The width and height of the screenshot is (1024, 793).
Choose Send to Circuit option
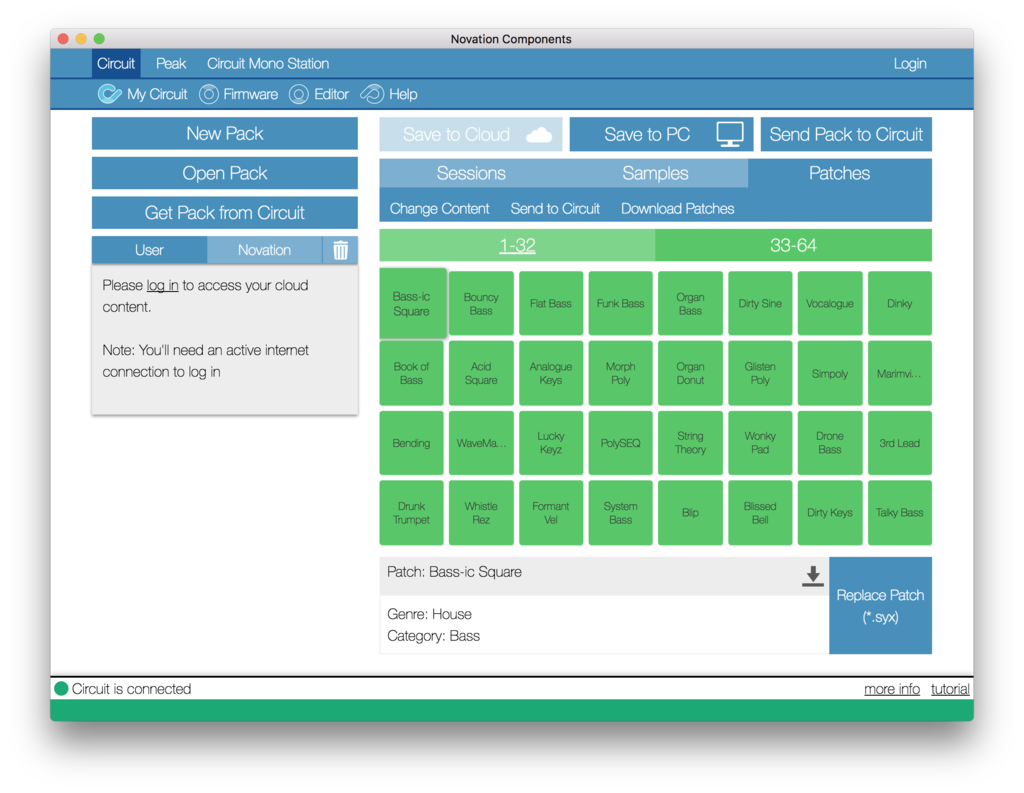point(555,208)
